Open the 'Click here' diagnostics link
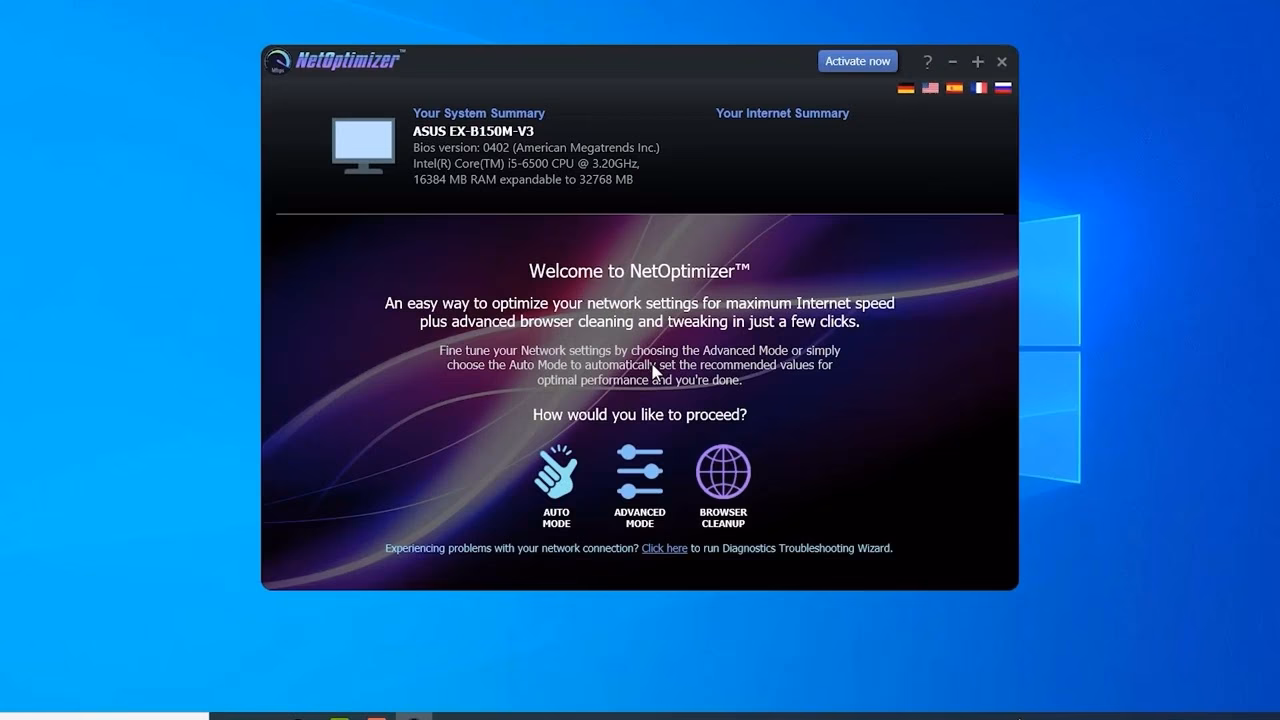Screen dimensions: 1280x720 tap(664, 548)
